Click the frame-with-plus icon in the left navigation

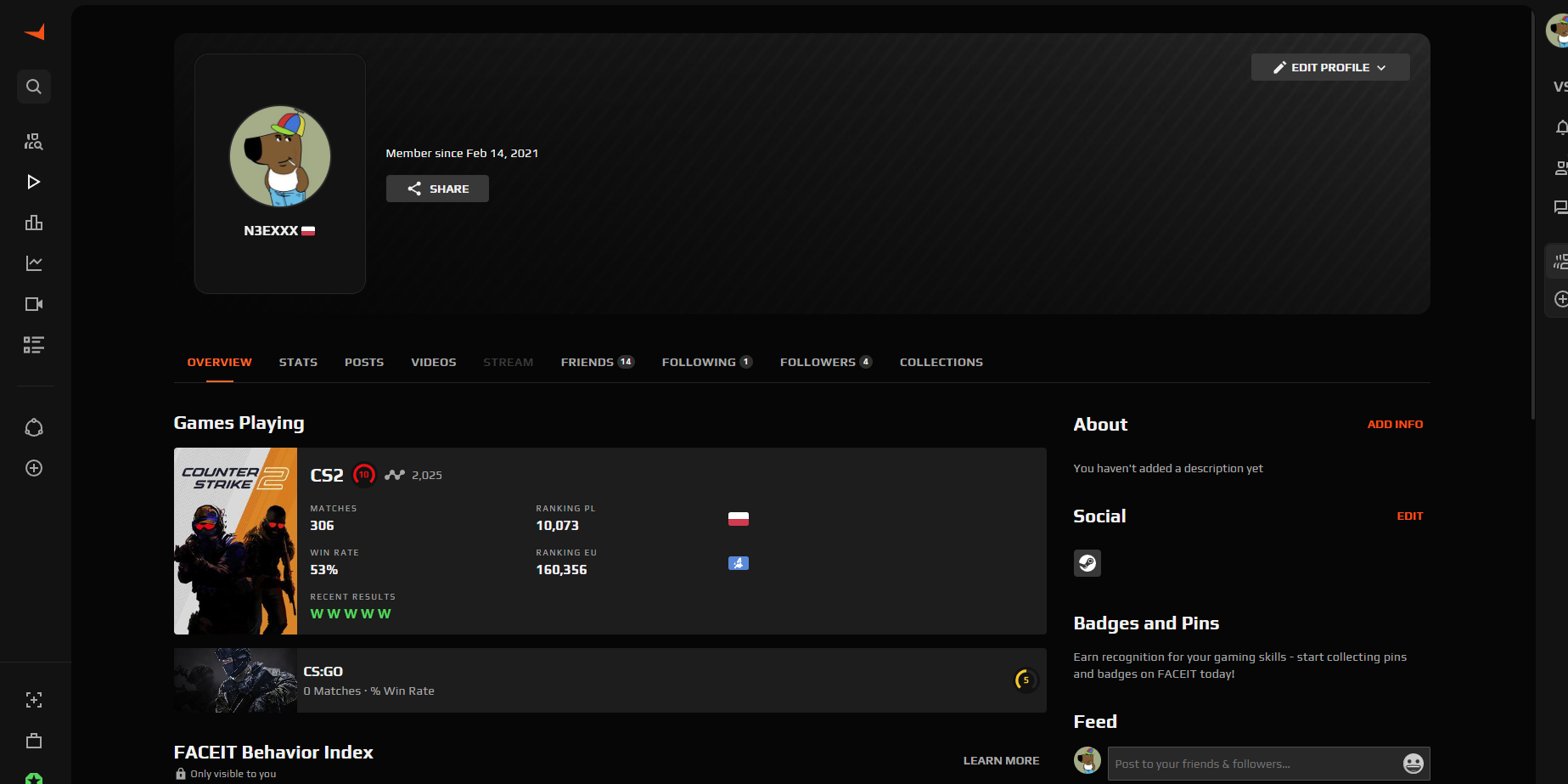point(34,700)
